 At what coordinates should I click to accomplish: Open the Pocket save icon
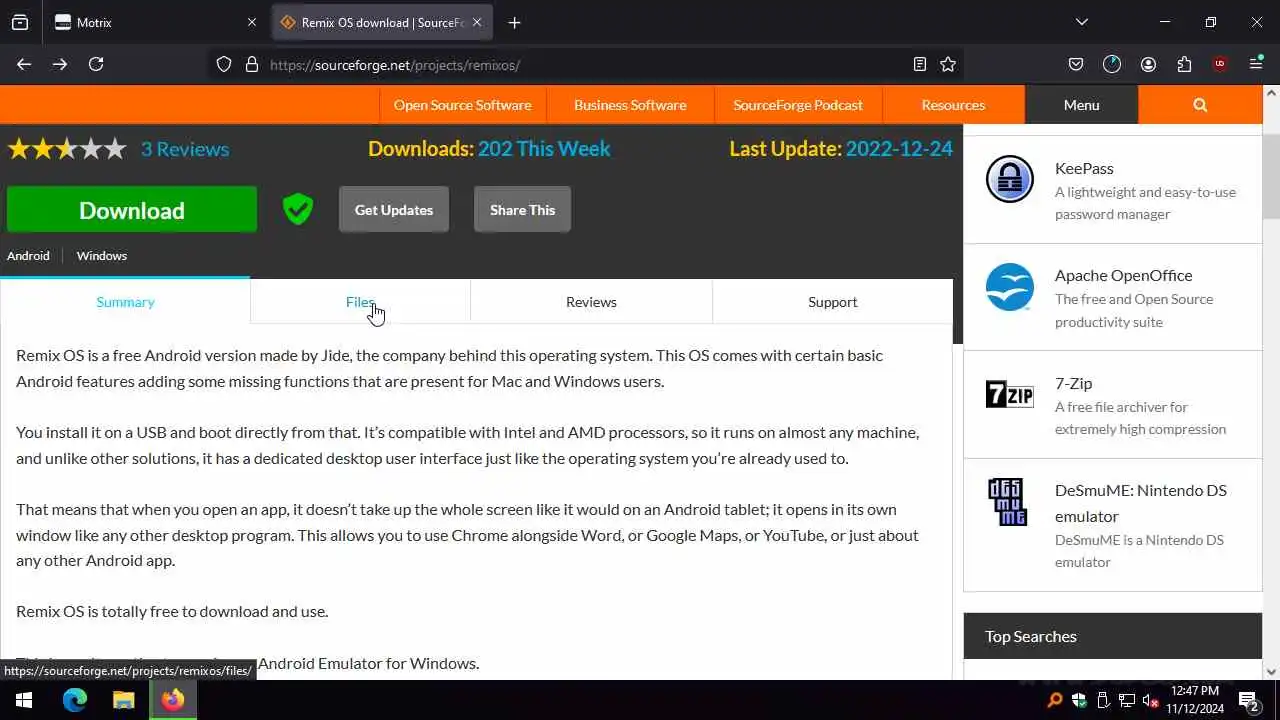1076,64
